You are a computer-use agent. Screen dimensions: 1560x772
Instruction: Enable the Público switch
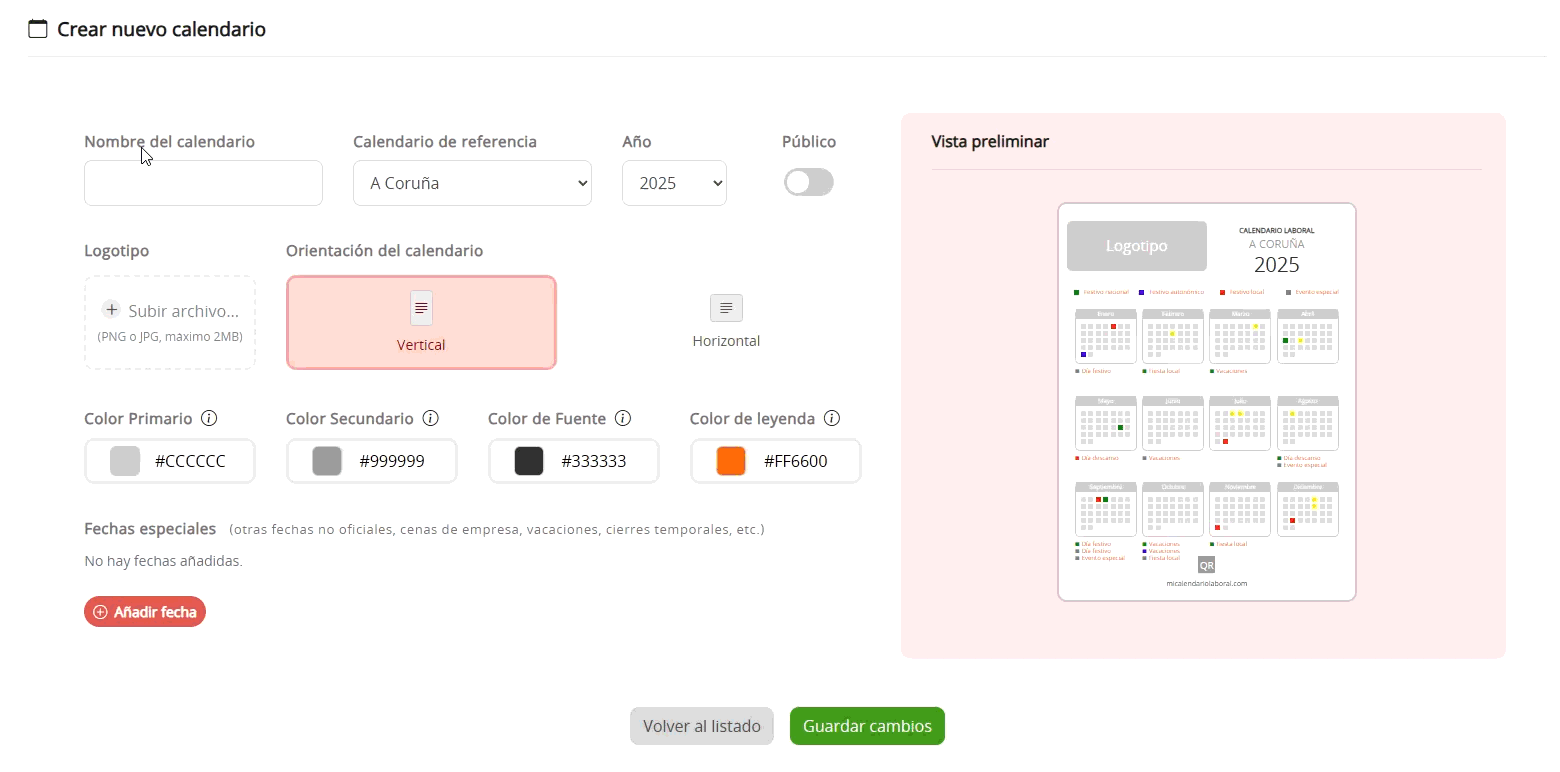coord(809,182)
